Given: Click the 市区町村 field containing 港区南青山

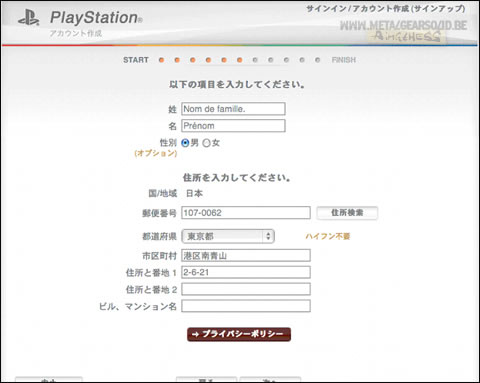Looking at the screenshot, I should [246, 255].
